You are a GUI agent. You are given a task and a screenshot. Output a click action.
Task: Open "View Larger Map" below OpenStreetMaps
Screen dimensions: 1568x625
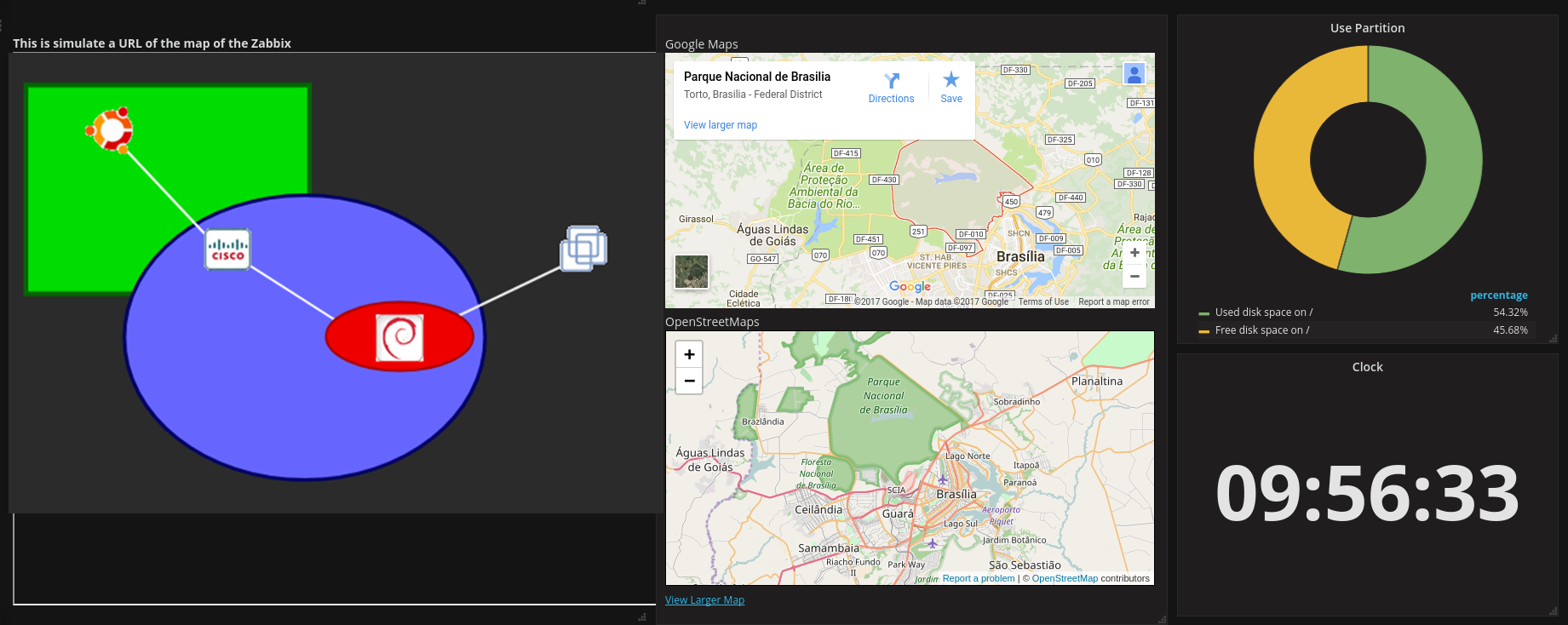pyautogui.click(x=704, y=600)
